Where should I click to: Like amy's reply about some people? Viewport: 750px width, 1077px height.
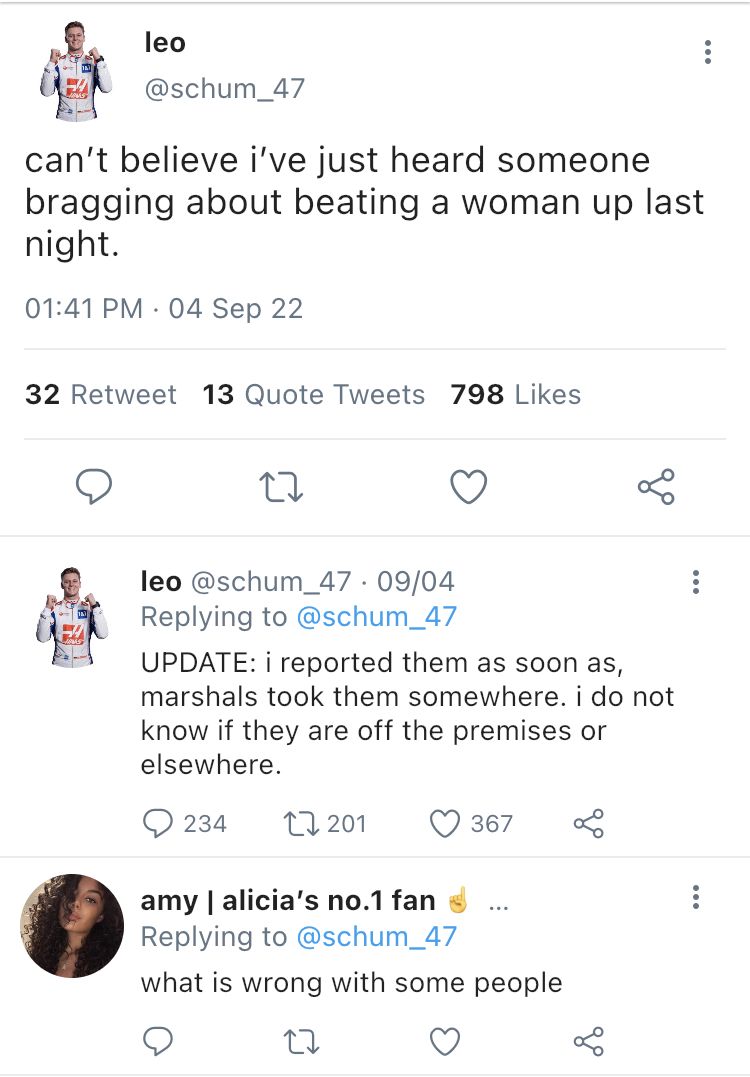coord(444,1041)
